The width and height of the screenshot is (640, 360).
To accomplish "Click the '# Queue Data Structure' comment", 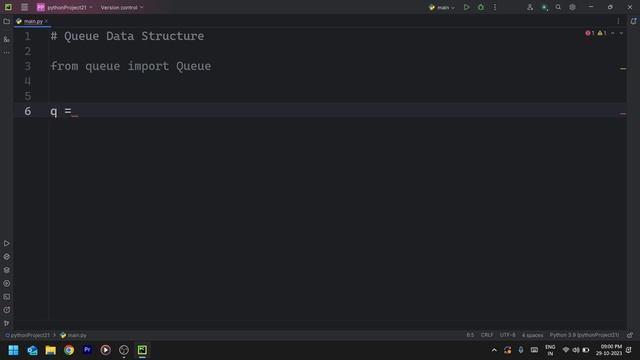I will click(127, 36).
